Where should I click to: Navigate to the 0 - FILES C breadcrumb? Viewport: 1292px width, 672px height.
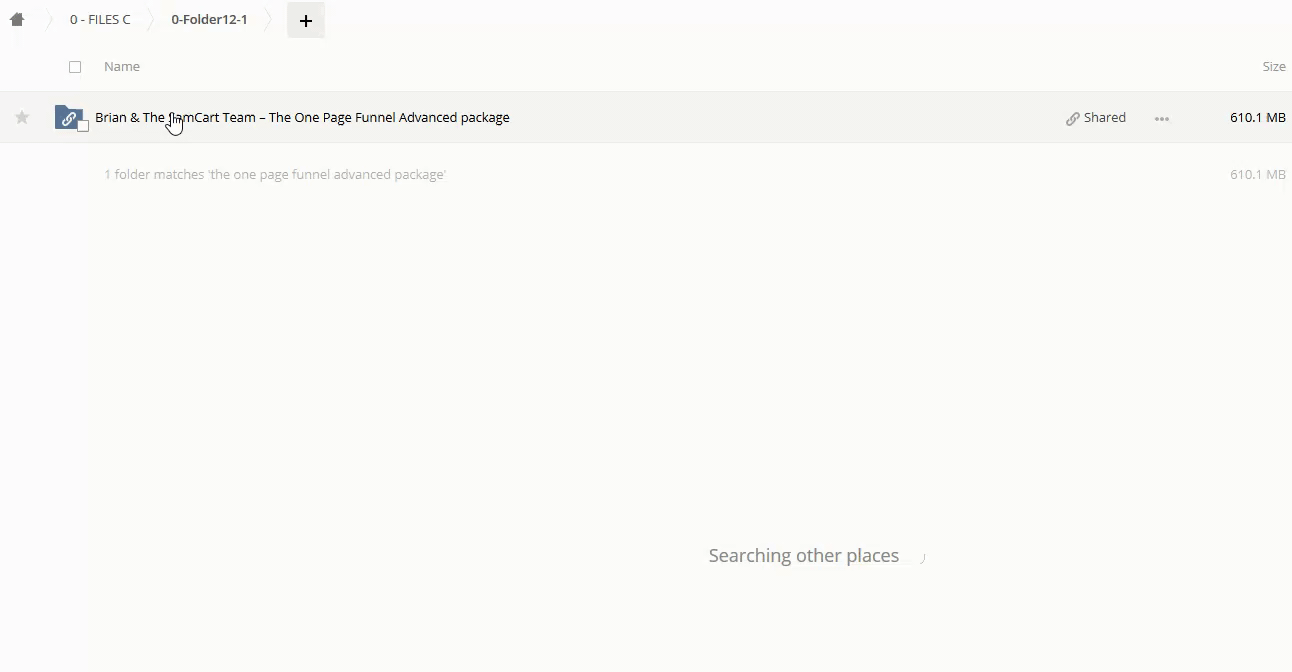(100, 20)
